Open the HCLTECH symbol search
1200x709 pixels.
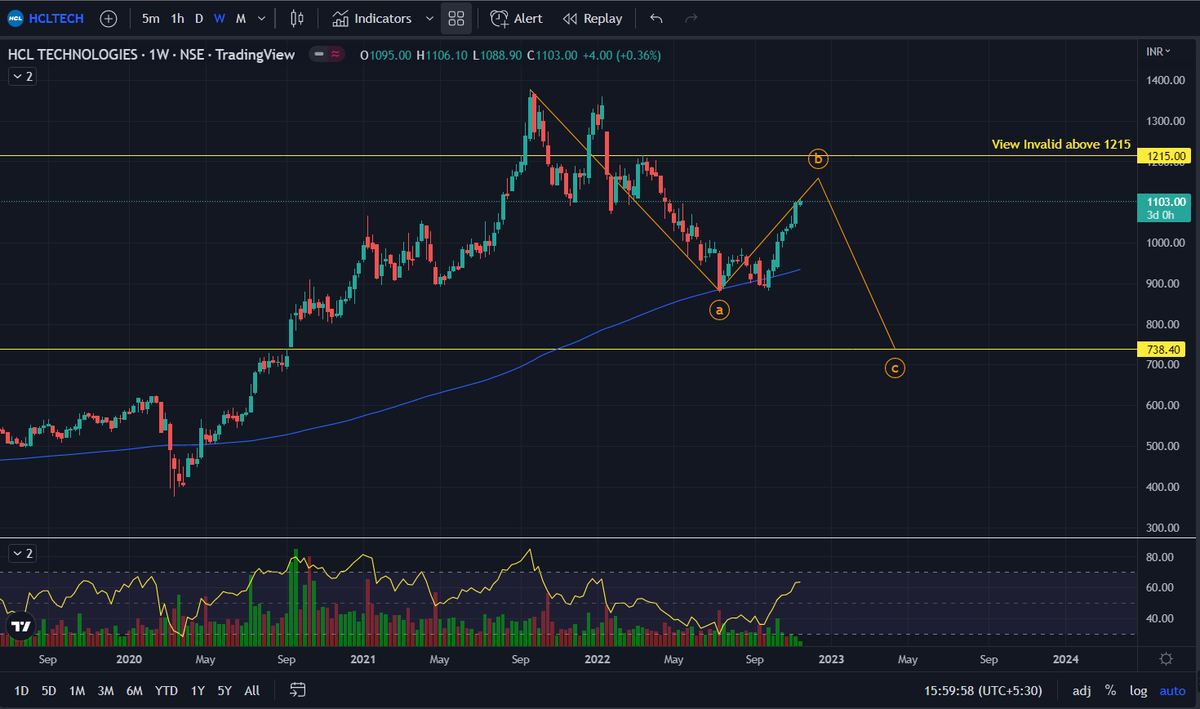46,18
